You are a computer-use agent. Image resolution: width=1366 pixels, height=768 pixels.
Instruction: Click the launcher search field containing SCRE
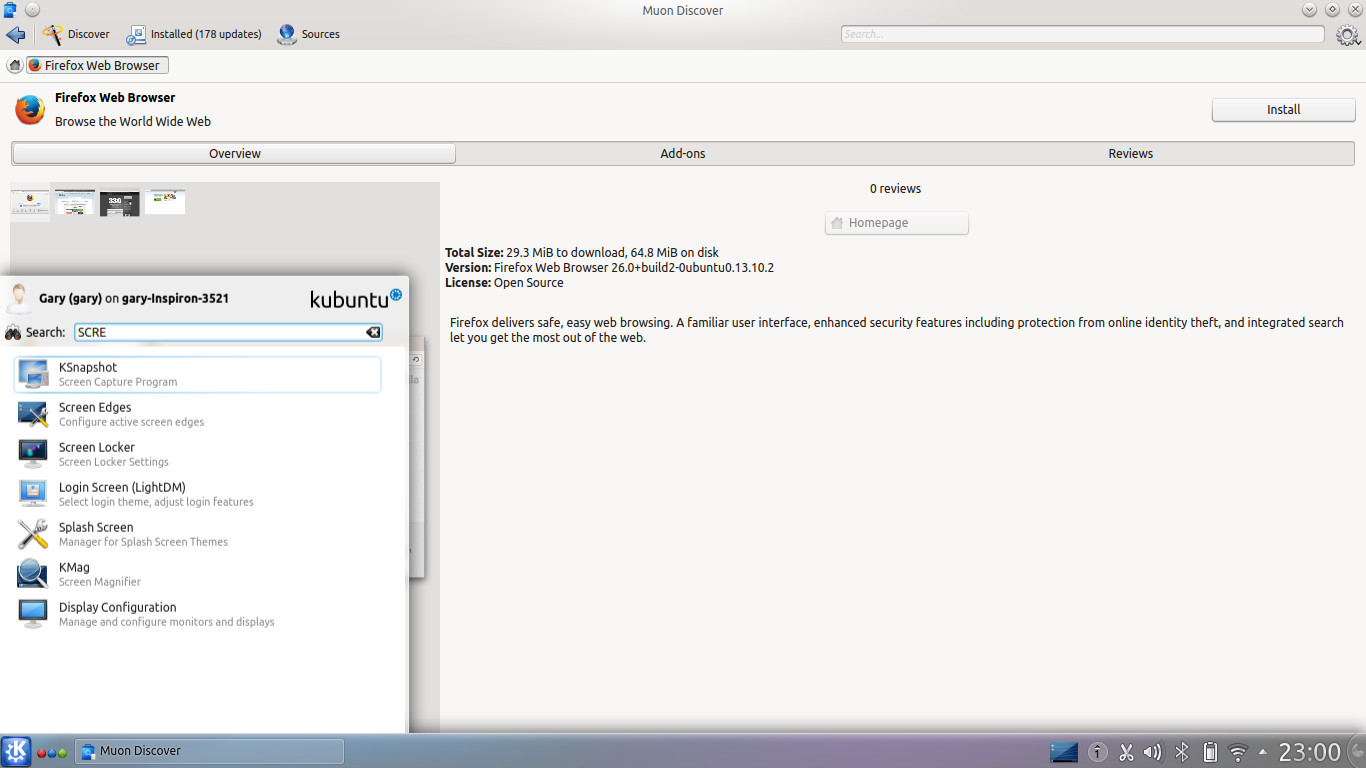(x=228, y=332)
